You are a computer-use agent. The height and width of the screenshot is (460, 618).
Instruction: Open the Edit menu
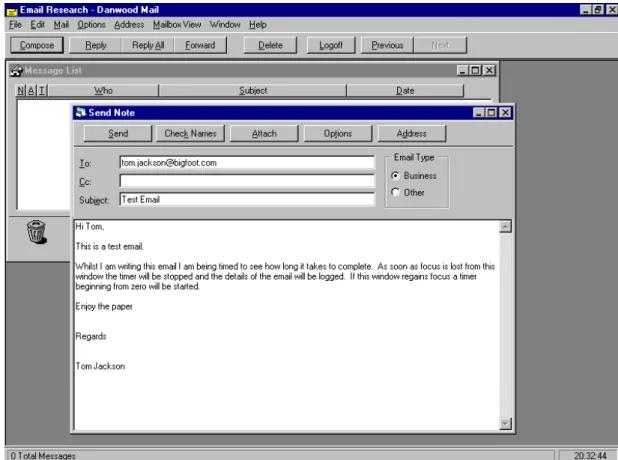point(37,25)
